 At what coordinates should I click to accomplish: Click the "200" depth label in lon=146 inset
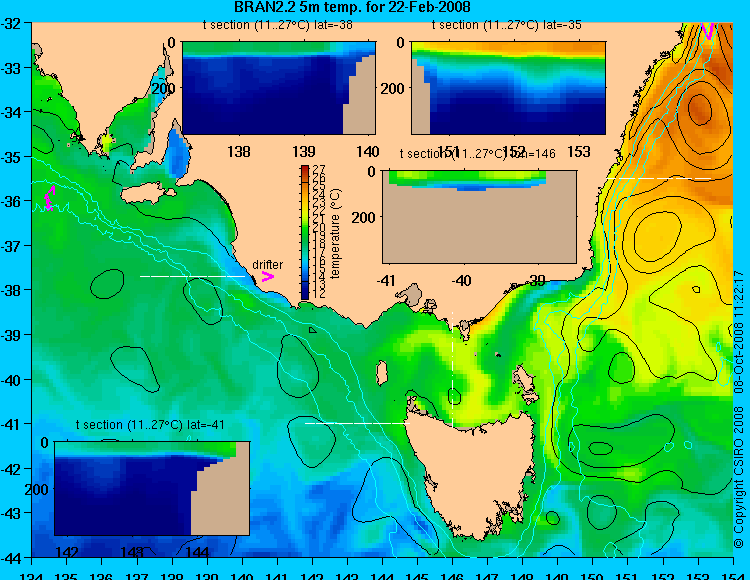(364, 218)
